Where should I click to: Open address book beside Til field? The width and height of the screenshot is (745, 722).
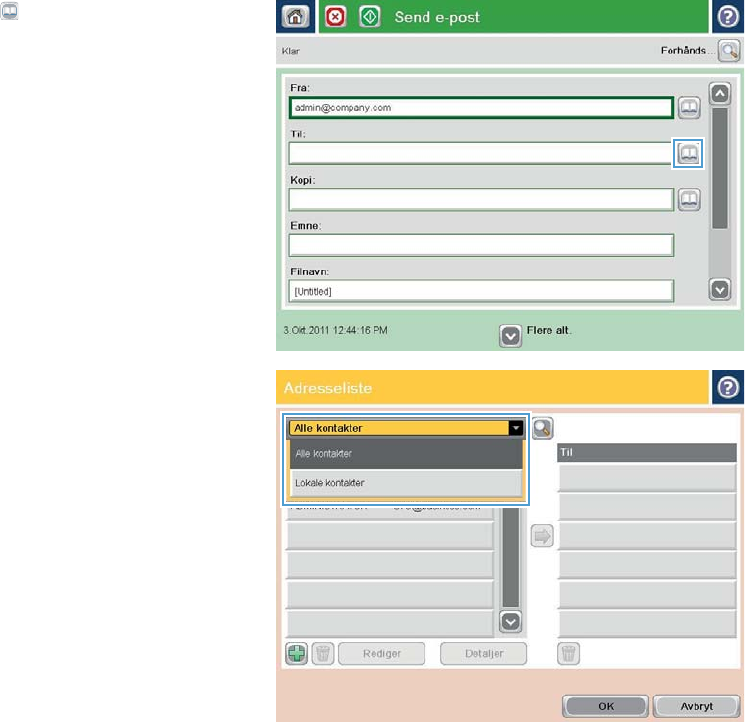pos(688,153)
